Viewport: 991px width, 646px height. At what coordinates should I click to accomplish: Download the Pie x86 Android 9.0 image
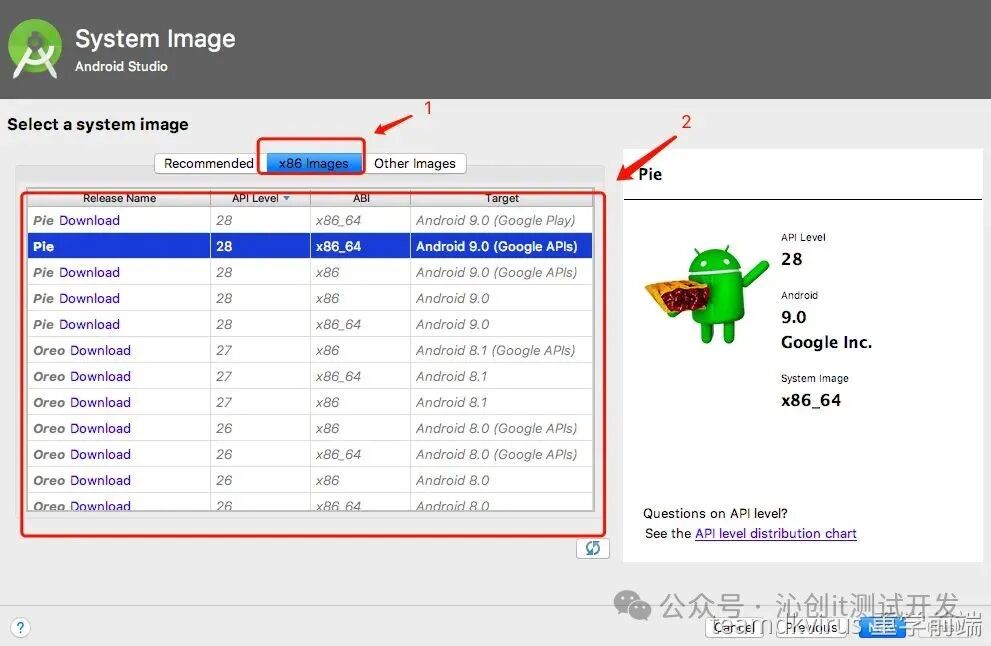pyautogui.click(x=89, y=298)
